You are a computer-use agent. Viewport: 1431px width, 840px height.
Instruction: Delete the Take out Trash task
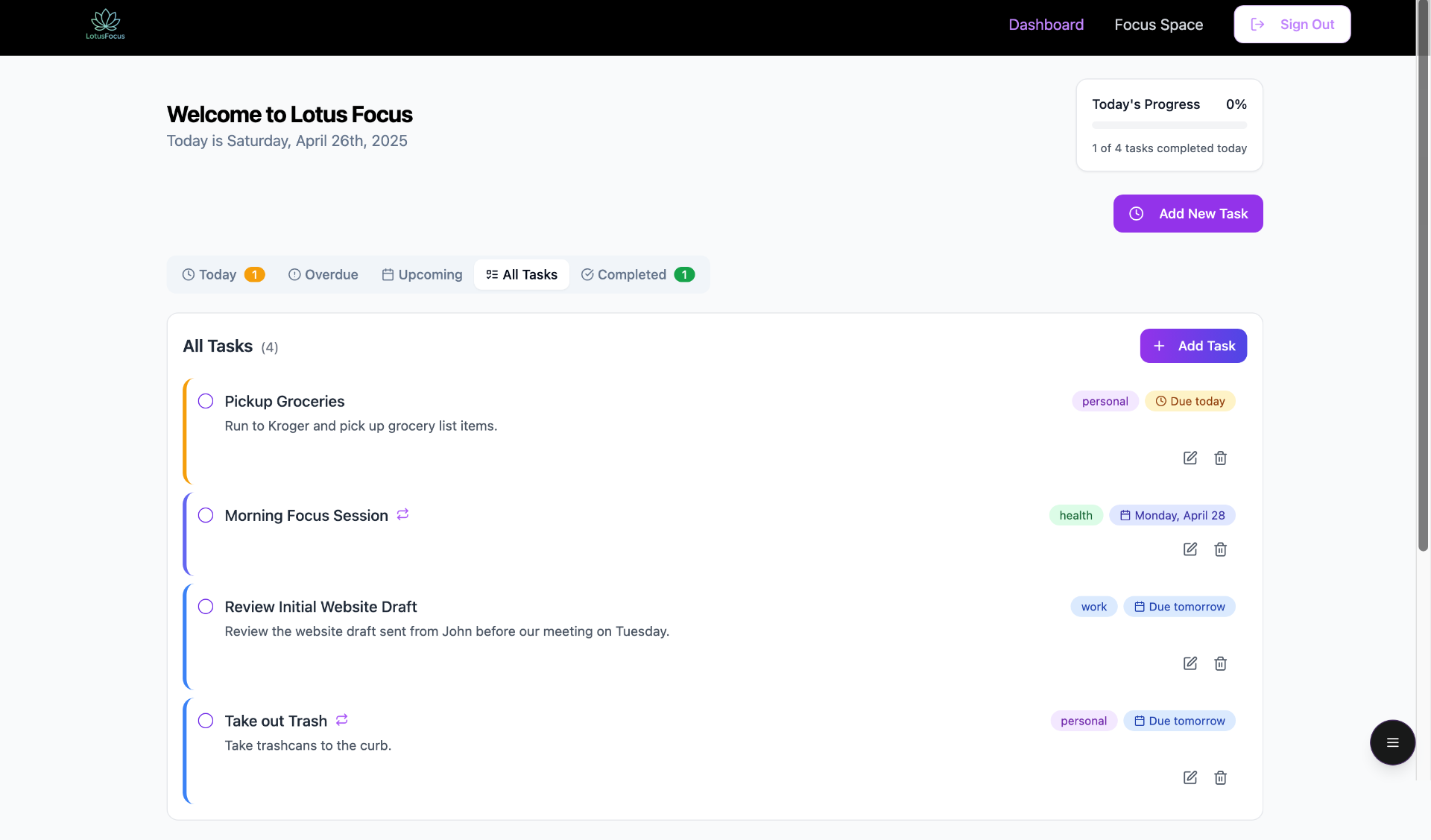1220,777
